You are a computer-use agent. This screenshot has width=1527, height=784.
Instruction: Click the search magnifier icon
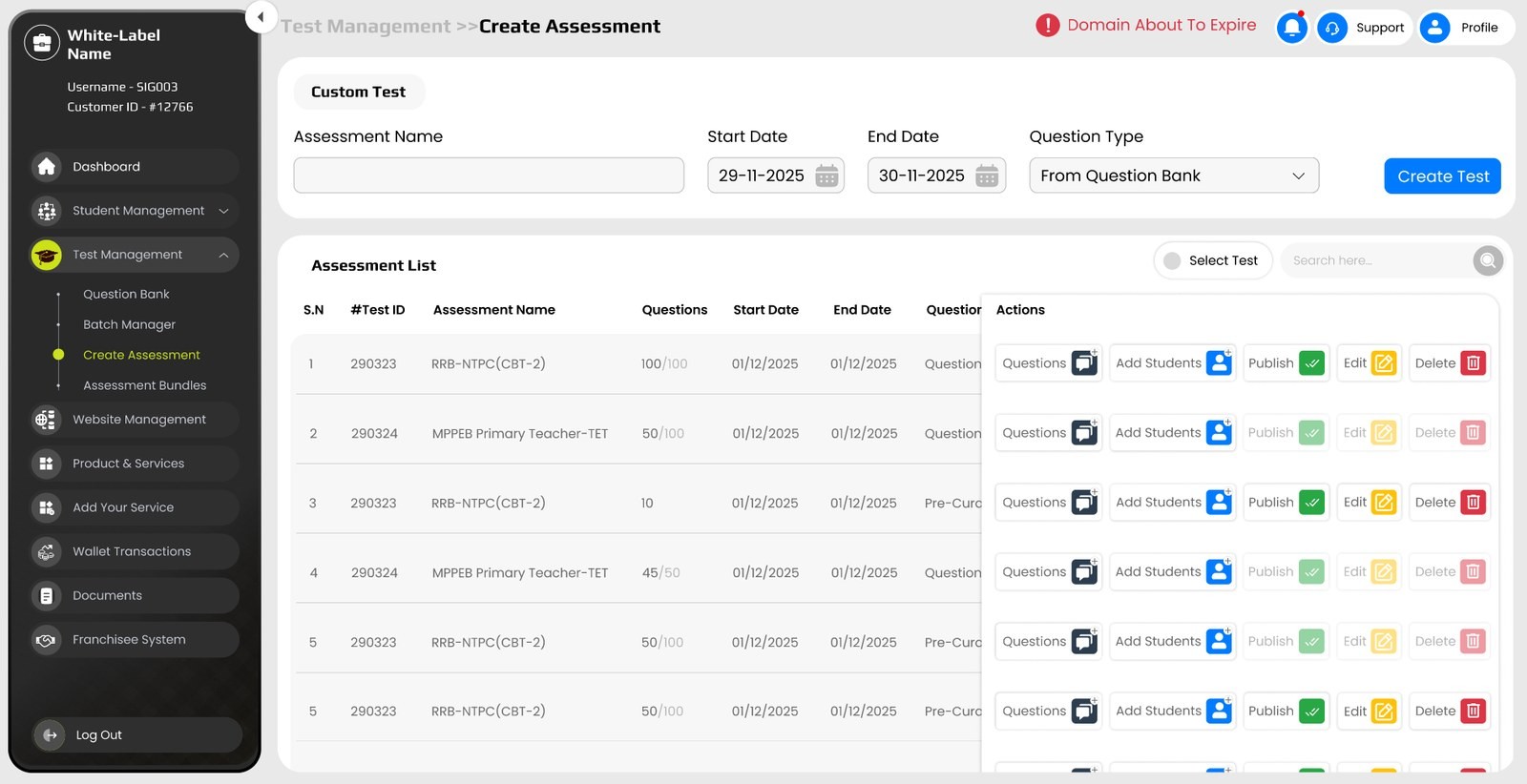1488,260
